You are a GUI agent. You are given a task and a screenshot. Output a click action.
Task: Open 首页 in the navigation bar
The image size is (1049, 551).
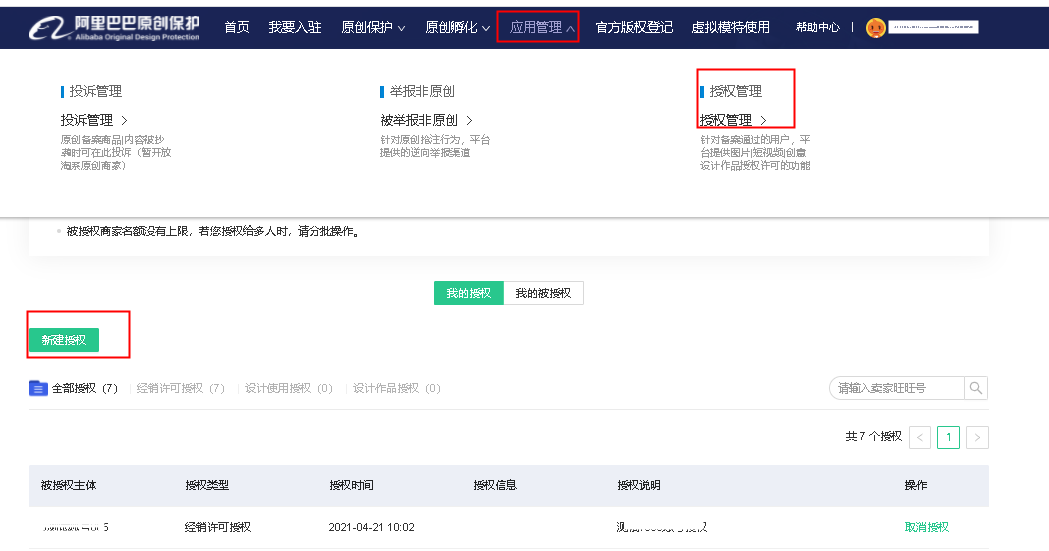click(x=237, y=27)
